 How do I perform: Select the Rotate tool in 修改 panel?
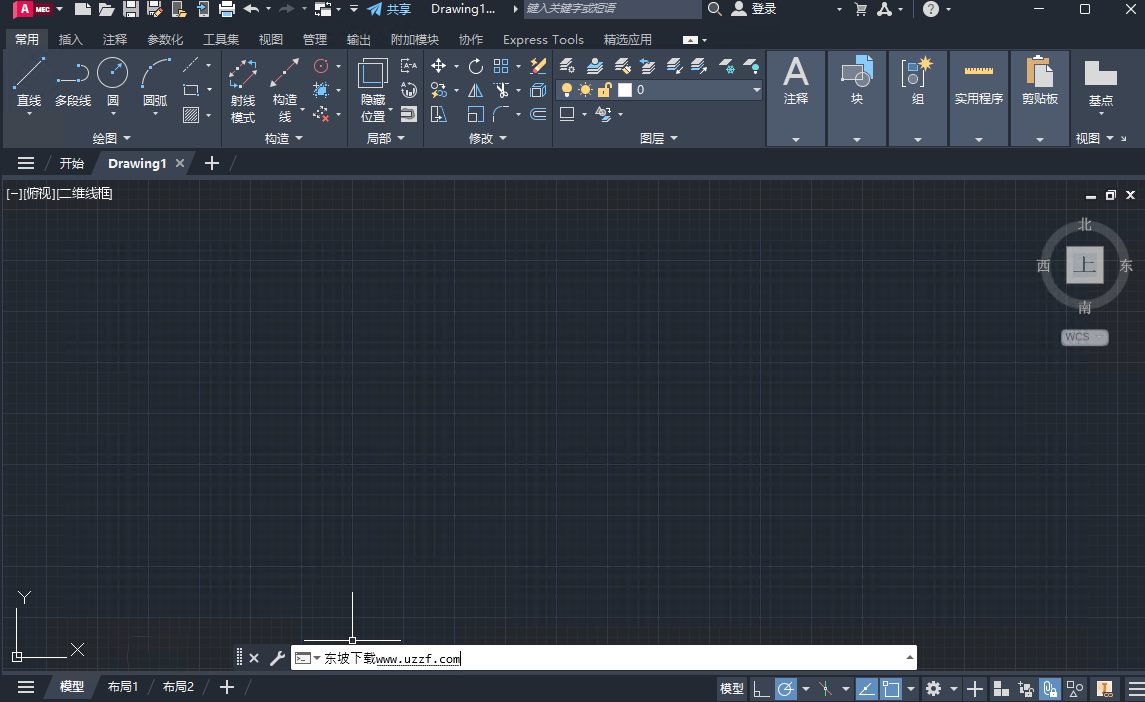(475, 66)
